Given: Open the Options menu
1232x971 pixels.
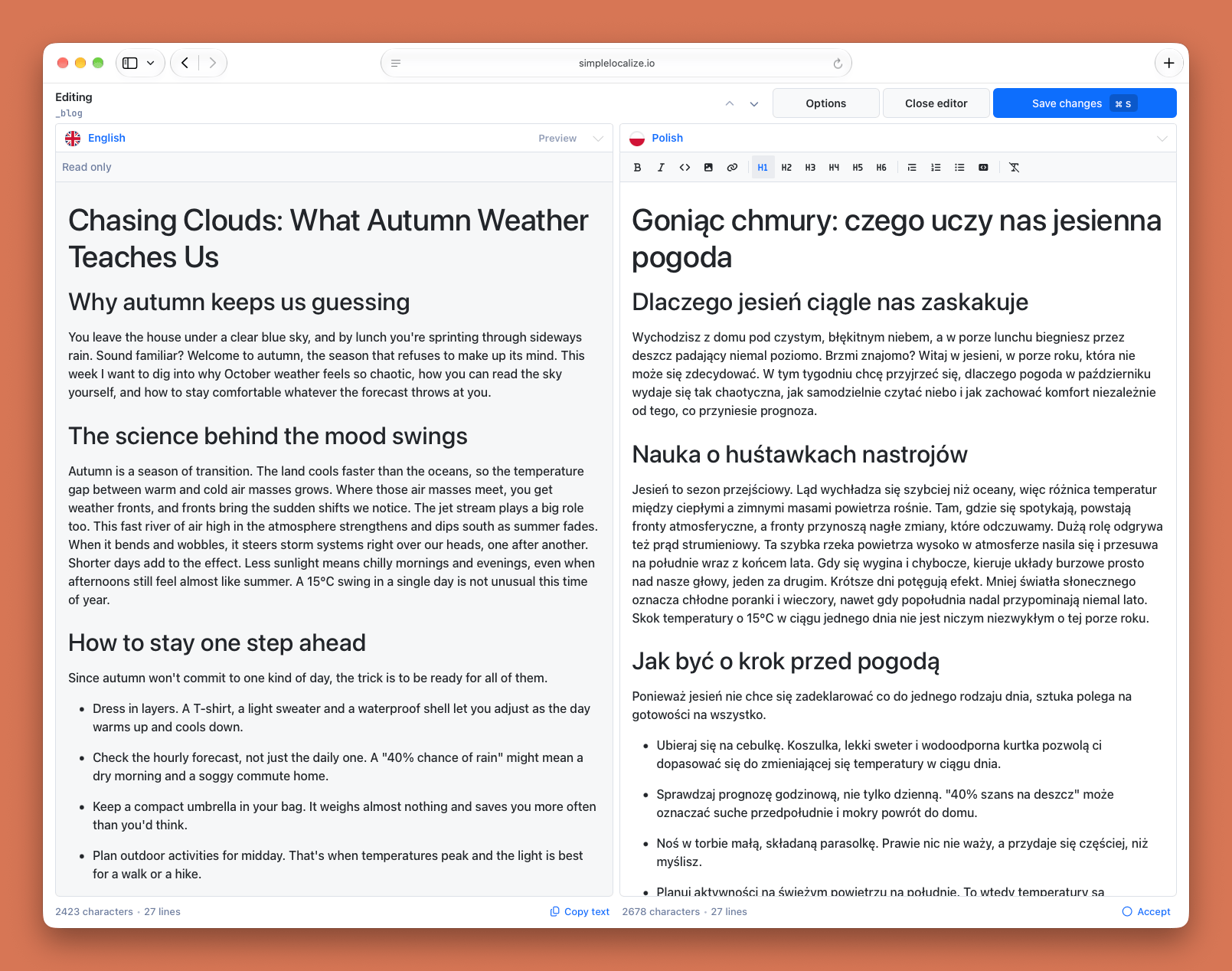Looking at the screenshot, I should pyautogui.click(x=825, y=103).
